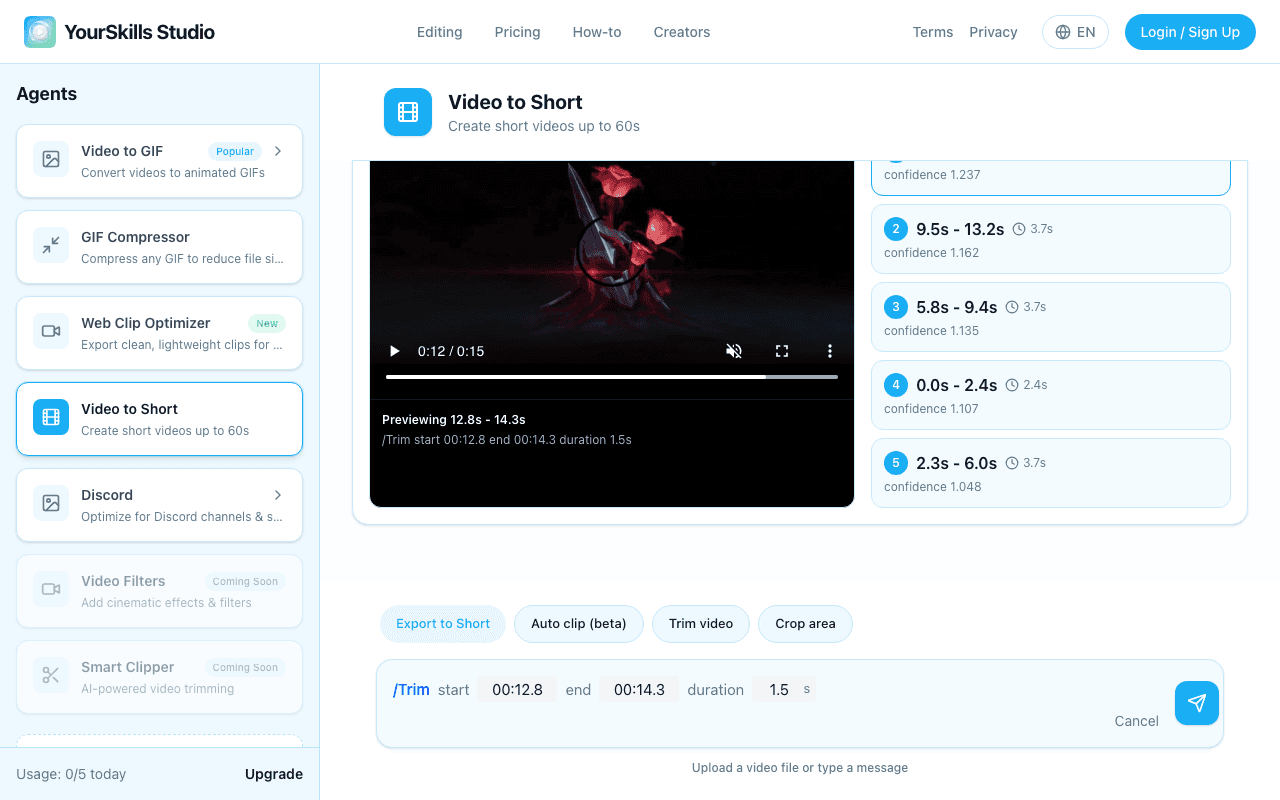Click the Smart Clipper scissors icon
This screenshot has width=1280, height=800.
[51, 675]
